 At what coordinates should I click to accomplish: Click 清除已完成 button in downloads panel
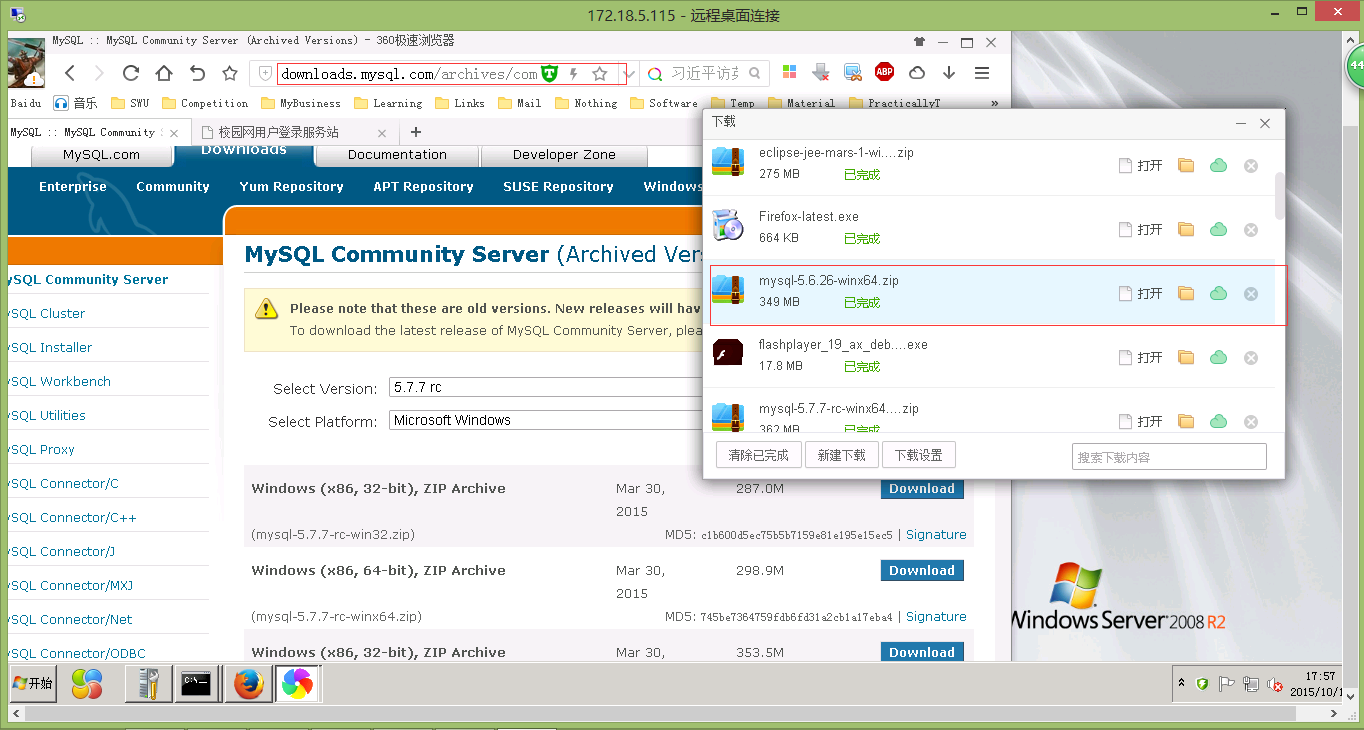pyautogui.click(x=759, y=455)
